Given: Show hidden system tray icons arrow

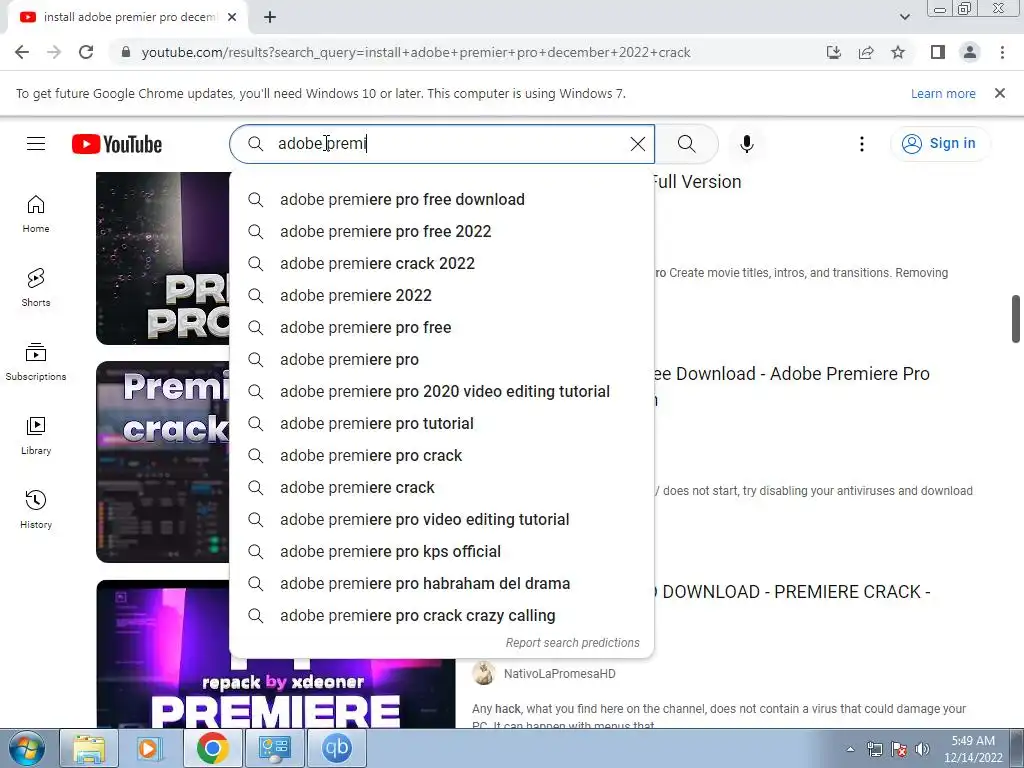Looking at the screenshot, I should point(850,749).
